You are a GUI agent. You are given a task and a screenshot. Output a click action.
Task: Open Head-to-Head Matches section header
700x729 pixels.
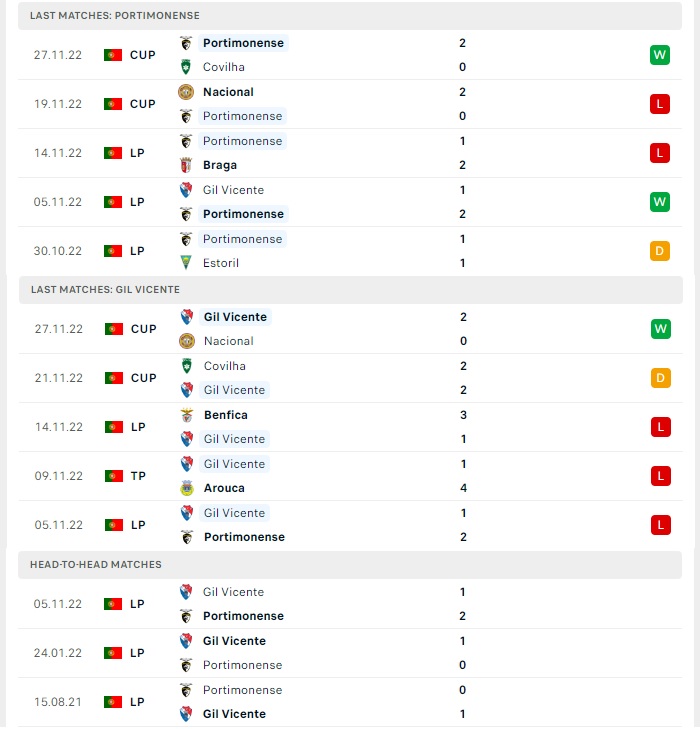pyautogui.click(x=350, y=564)
